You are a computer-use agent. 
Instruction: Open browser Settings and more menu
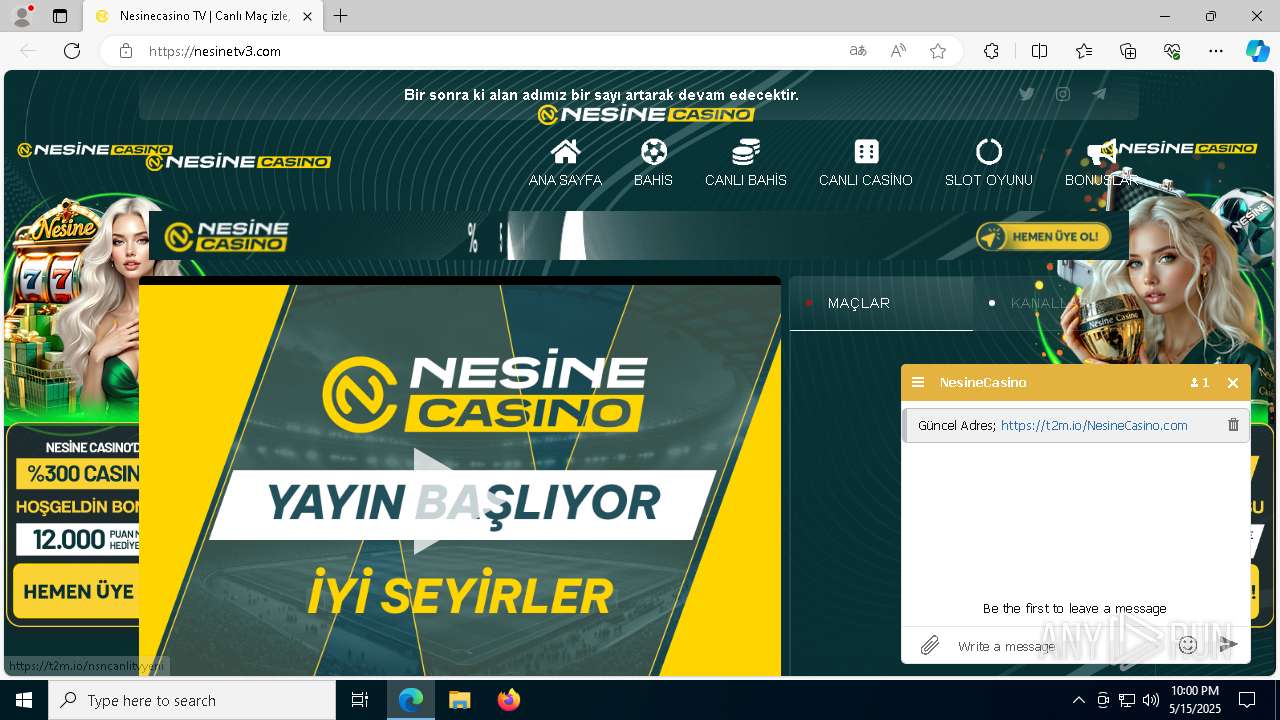click(x=1216, y=51)
